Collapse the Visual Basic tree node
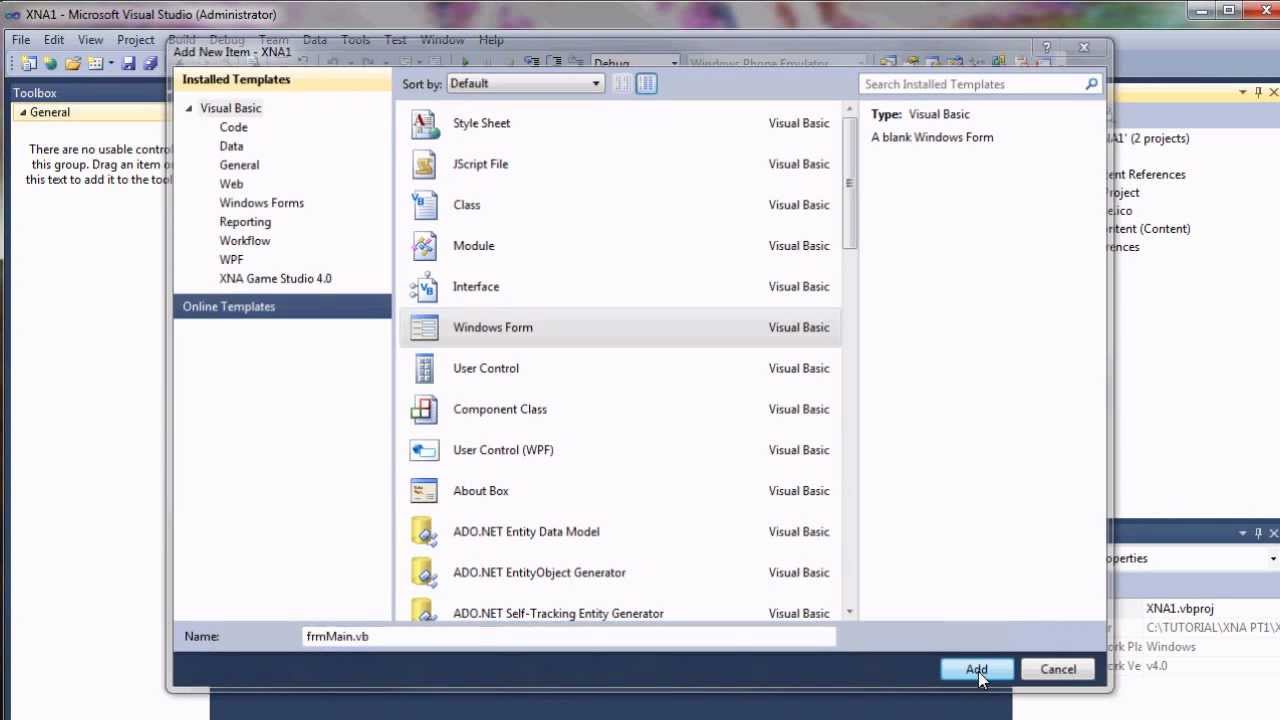Image resolution: width=1280 pixels, height=720 pixels. coord(189,108)
